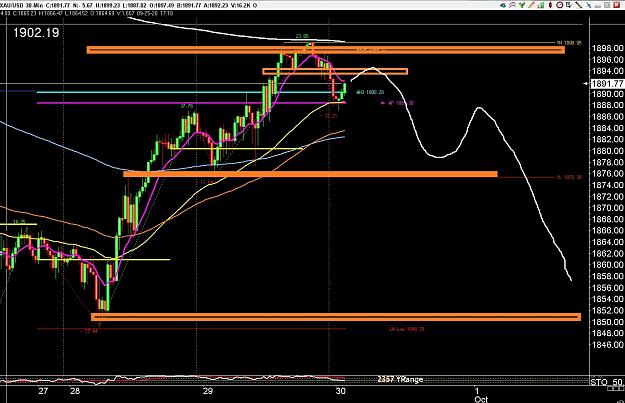
Task: Click the 2357 YRange label
Action: point(400,379)
